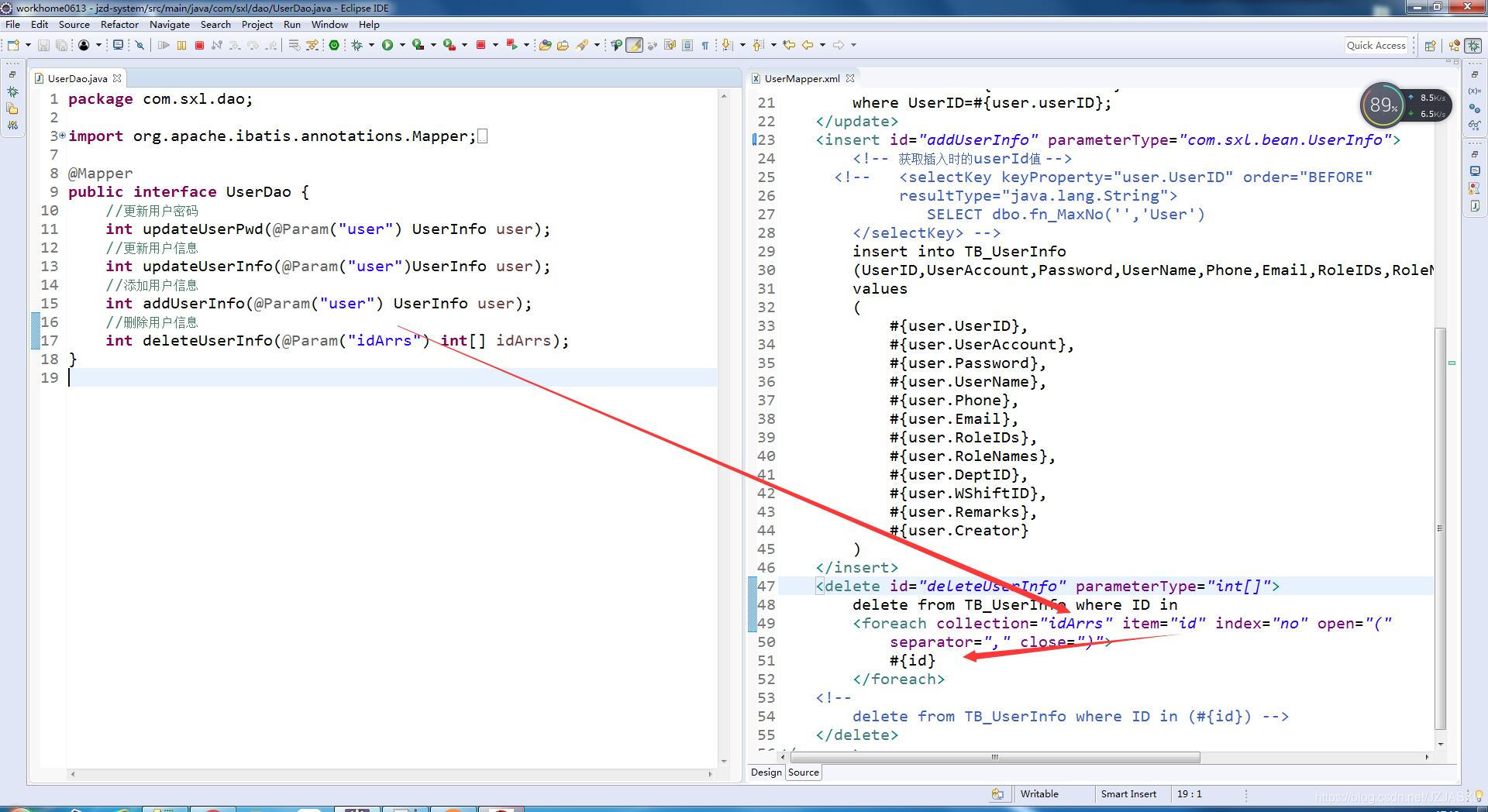The height and width of the screenshot is (812, 1488).
Task: Switch to the Source tab of XML editor
Action: click(x=804, y=772)
